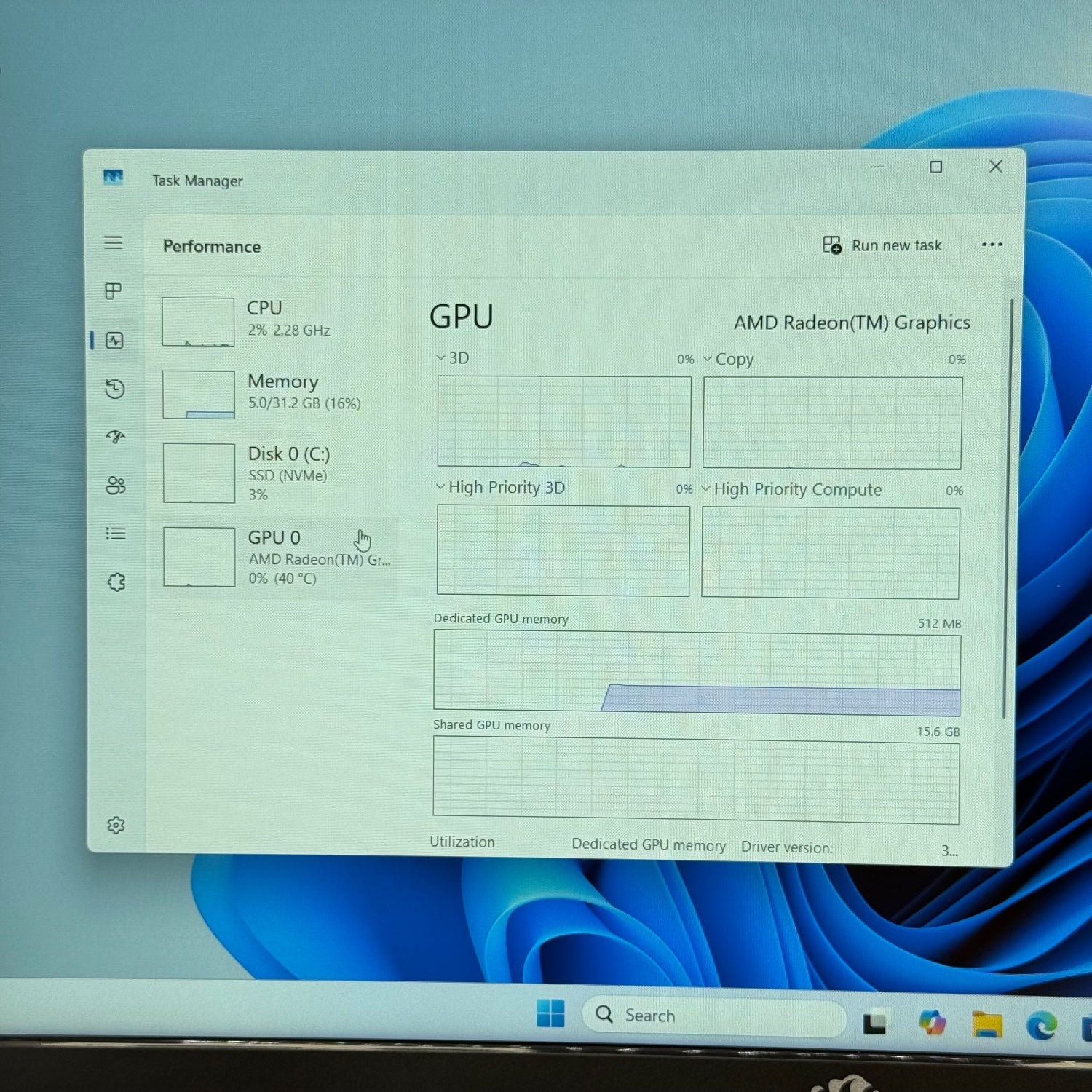
Task: Click the Windows Start button
Action: (x=550, y=1013)
